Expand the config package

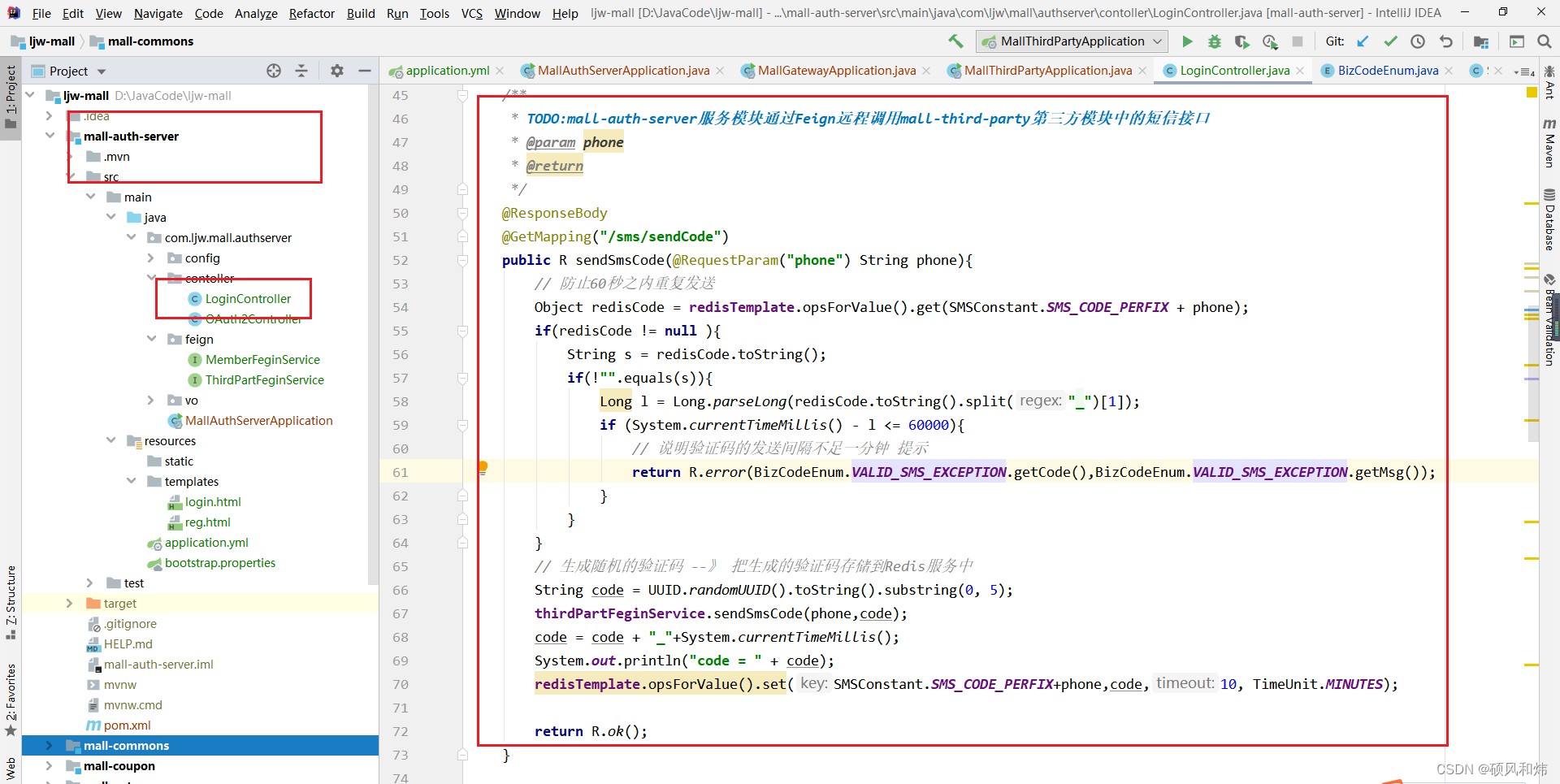[151, 258]
